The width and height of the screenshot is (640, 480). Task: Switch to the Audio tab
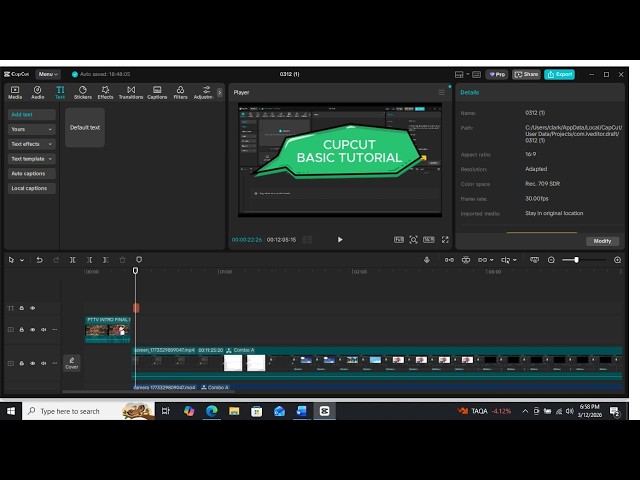[x=38, y=93]
